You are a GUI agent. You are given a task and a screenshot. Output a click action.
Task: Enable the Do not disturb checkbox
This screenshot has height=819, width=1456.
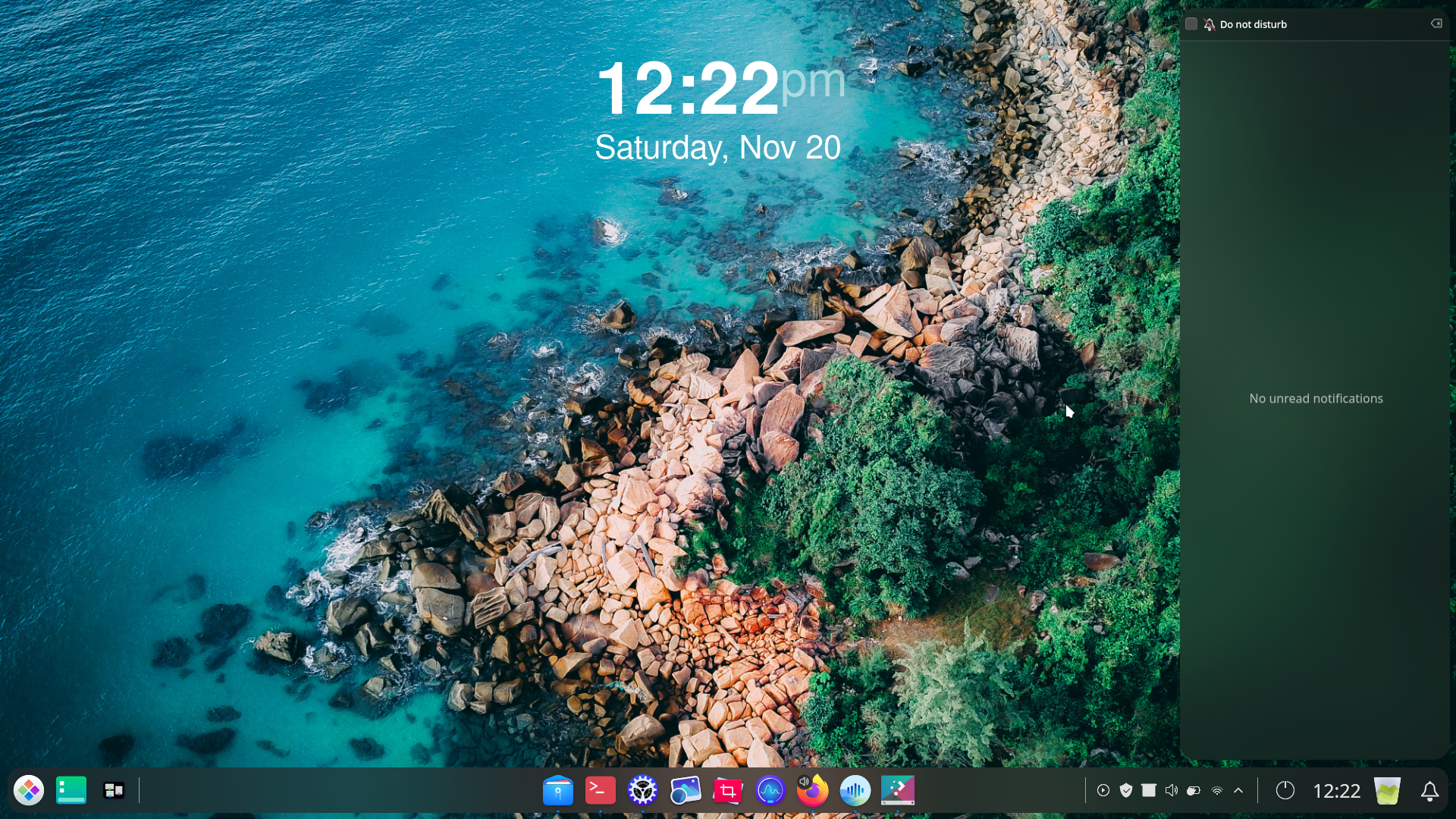[1191, 24]
